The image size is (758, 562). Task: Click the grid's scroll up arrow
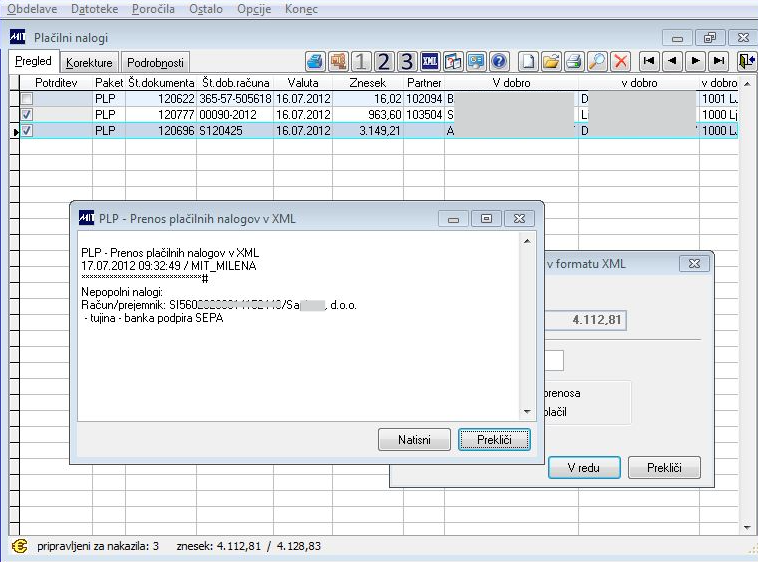pos(747,84)
